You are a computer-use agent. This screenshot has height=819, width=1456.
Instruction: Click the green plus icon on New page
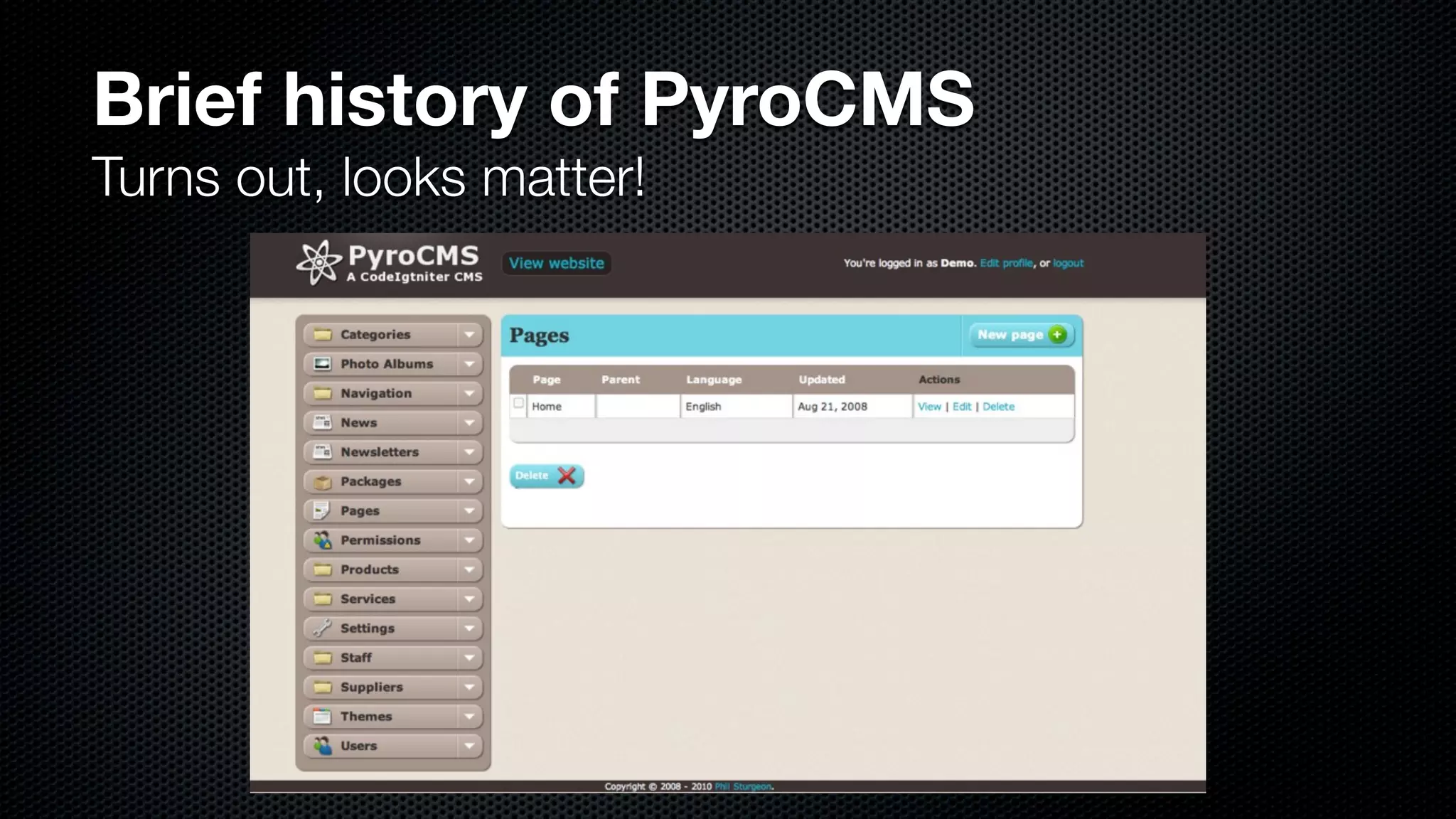(x=1057, y=335)
